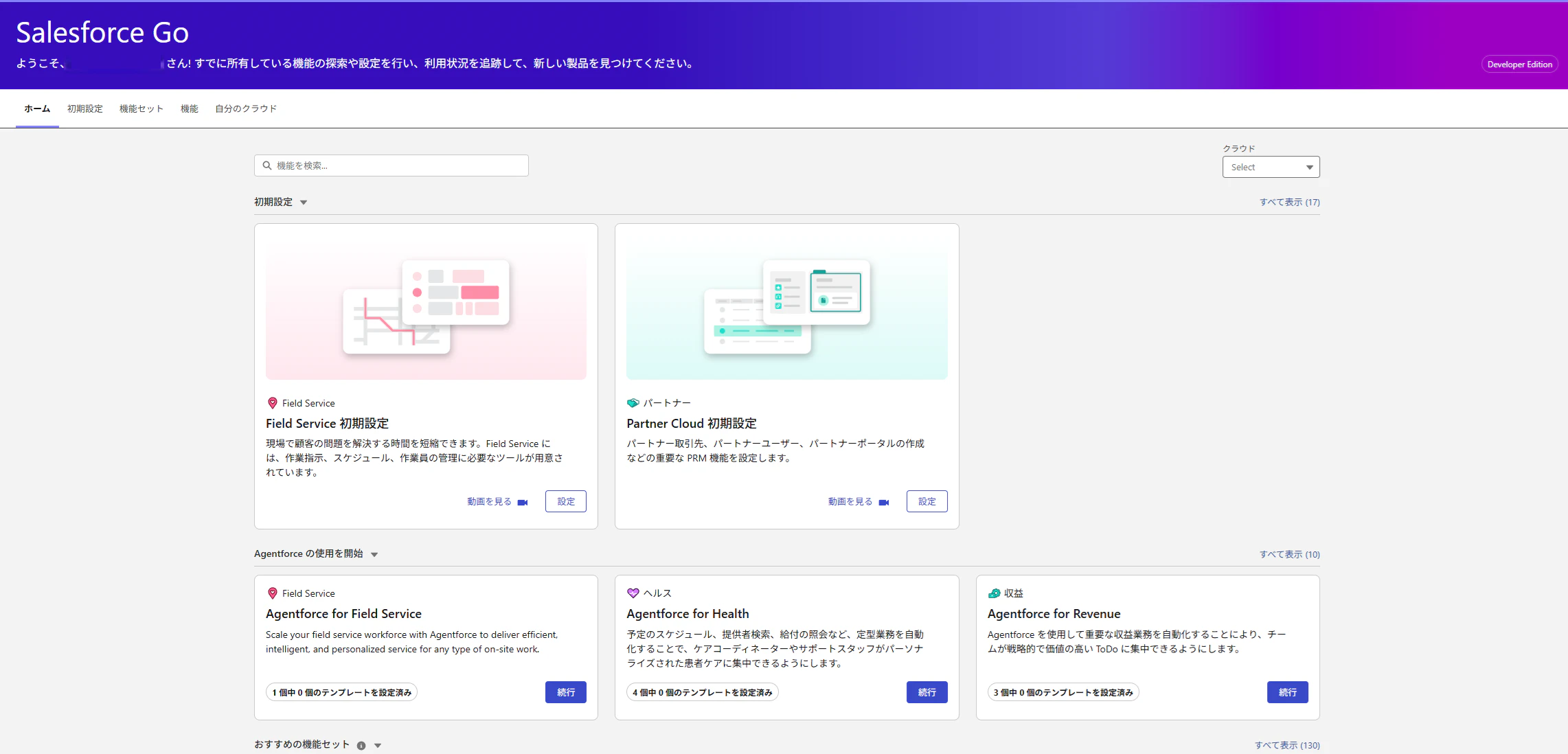
Task: Click the 収益 icon on Agentforce for Revenue card
Action: (994, 593)
